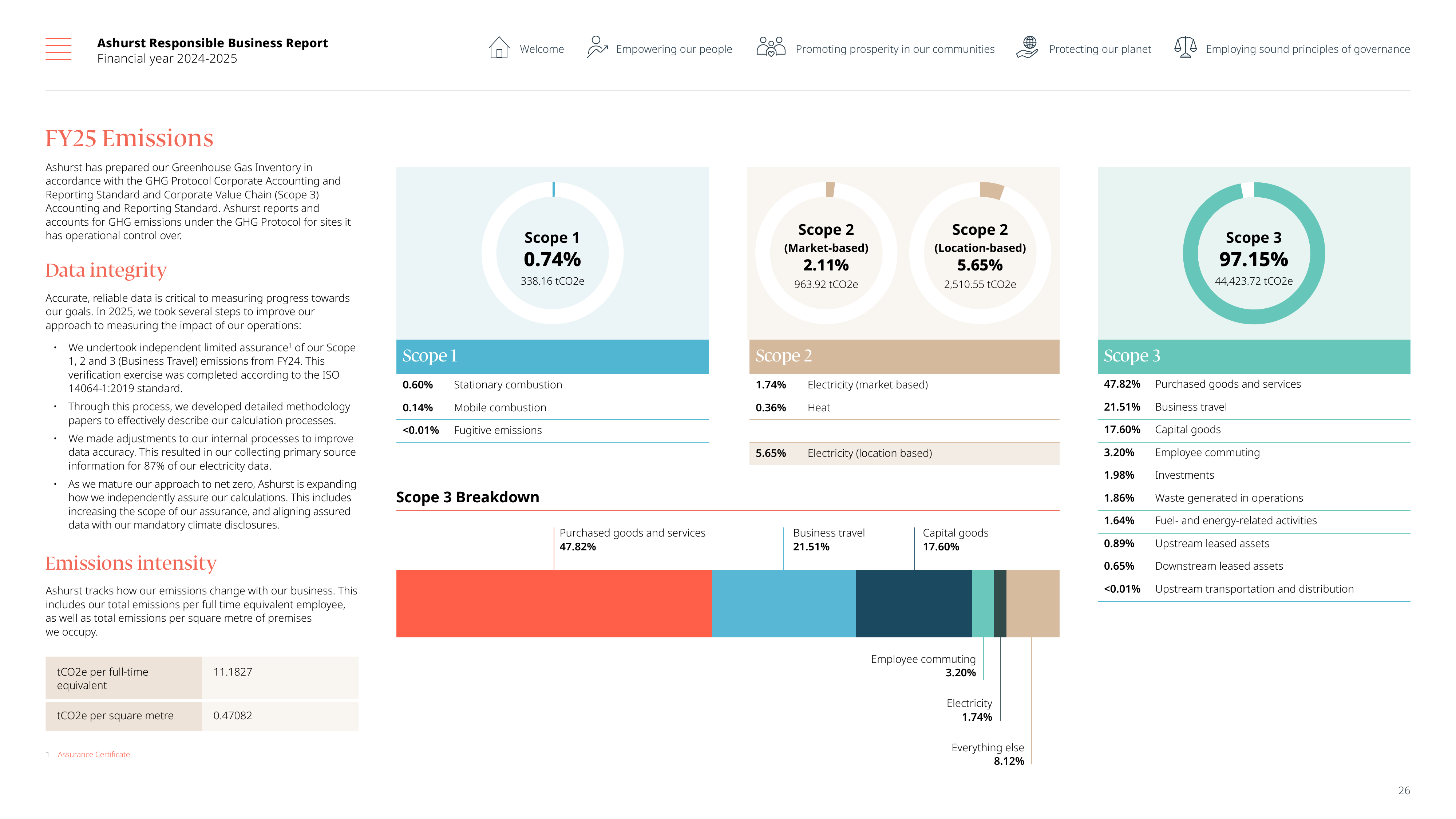Select the Stationary combustion row
Image resolution: width=1456 pixels, height=819 pixels.
coord(552,385)
